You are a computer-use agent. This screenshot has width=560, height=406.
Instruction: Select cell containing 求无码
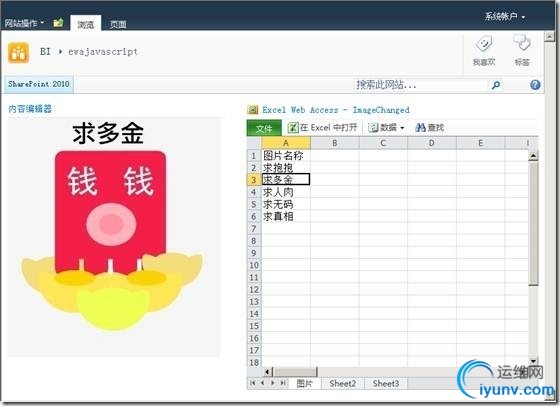[x=286, y=204]
